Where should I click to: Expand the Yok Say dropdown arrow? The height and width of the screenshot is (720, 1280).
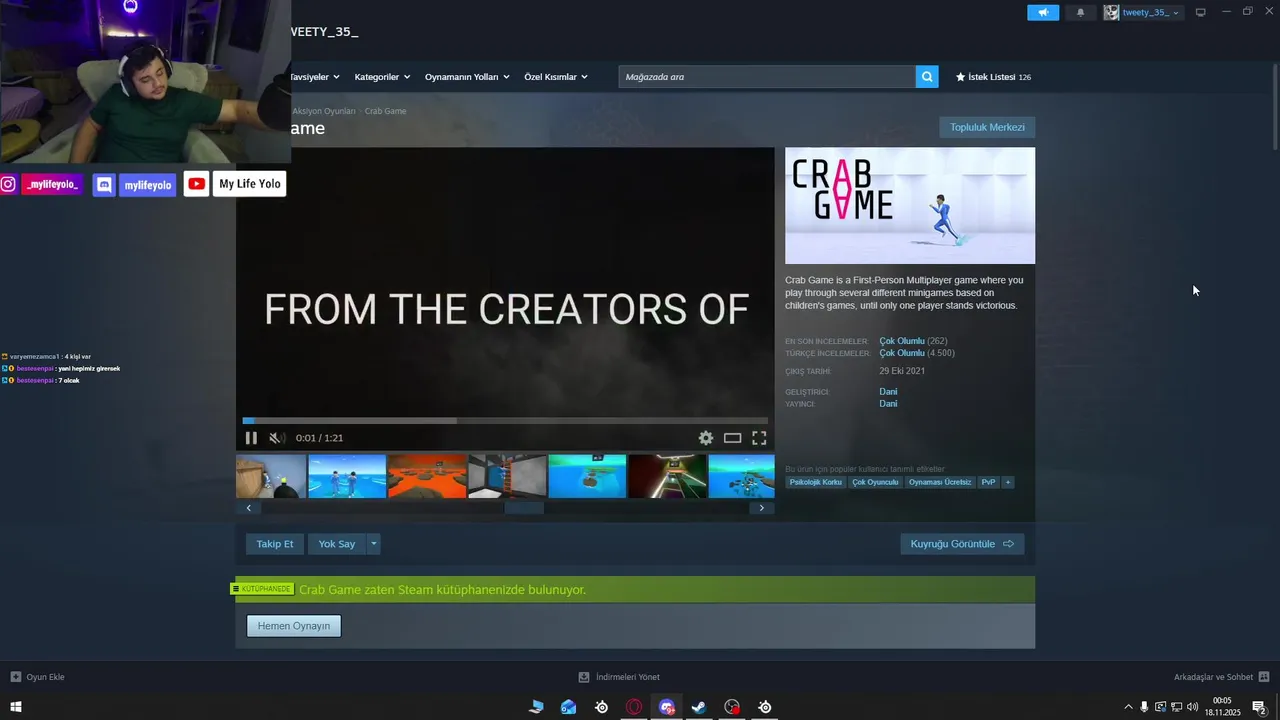374,544
